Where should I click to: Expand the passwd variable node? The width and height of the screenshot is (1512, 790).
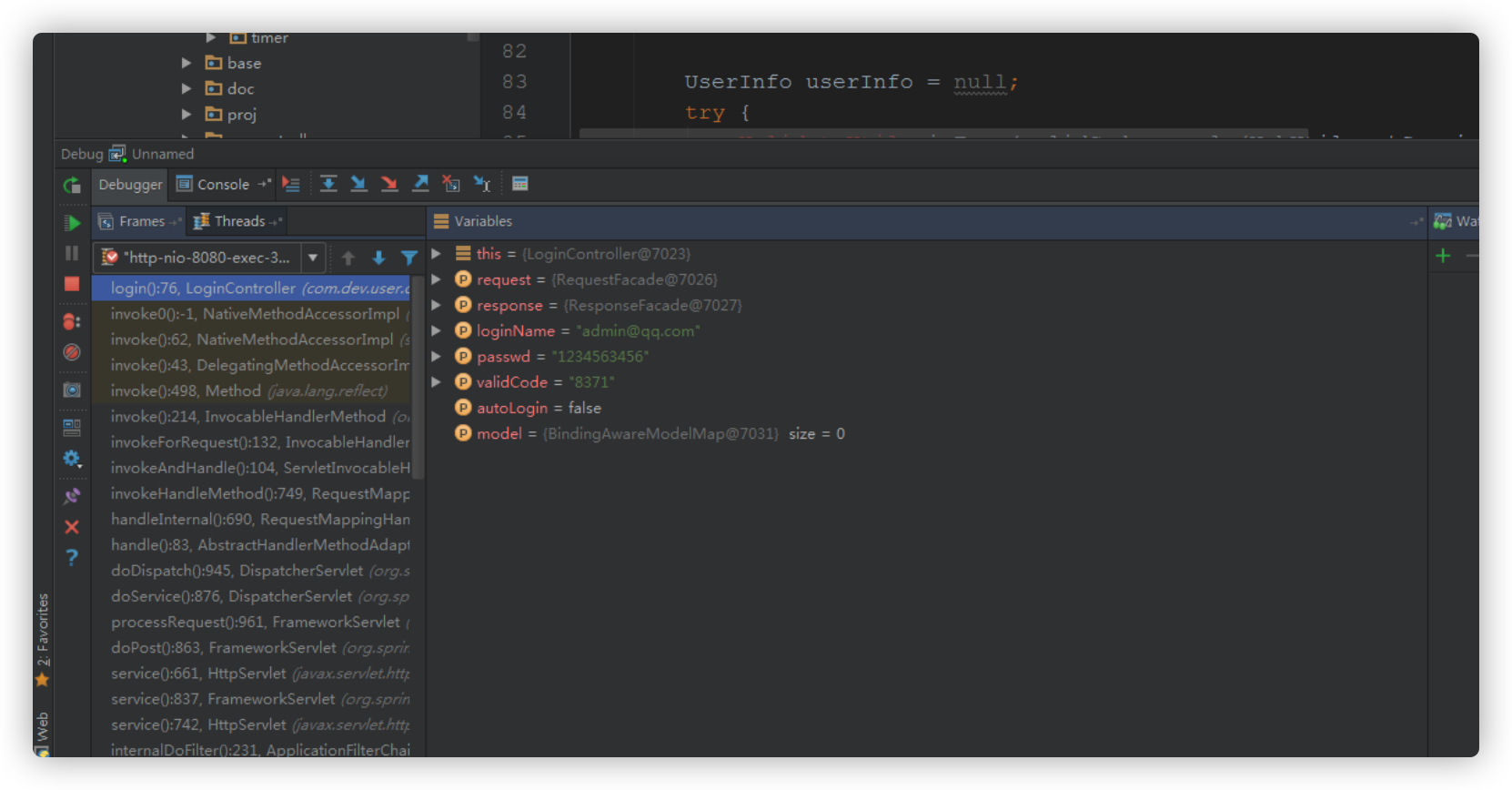tap(437, 356)
